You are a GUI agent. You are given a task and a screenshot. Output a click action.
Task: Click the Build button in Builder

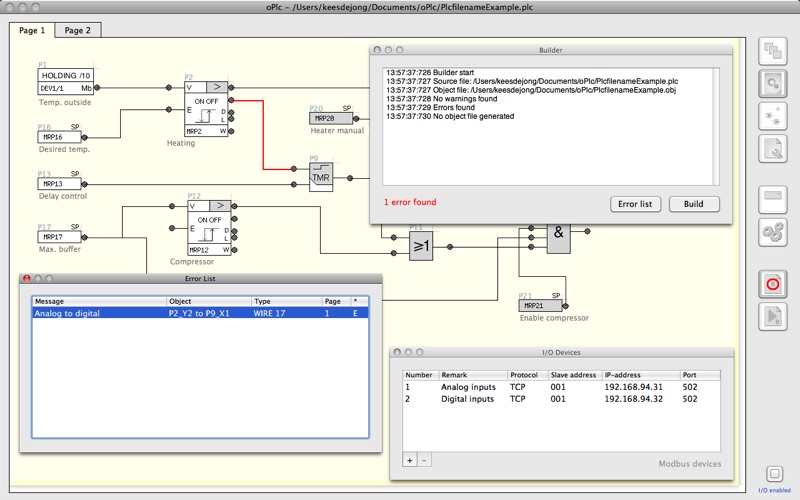(x=694, y=204)
